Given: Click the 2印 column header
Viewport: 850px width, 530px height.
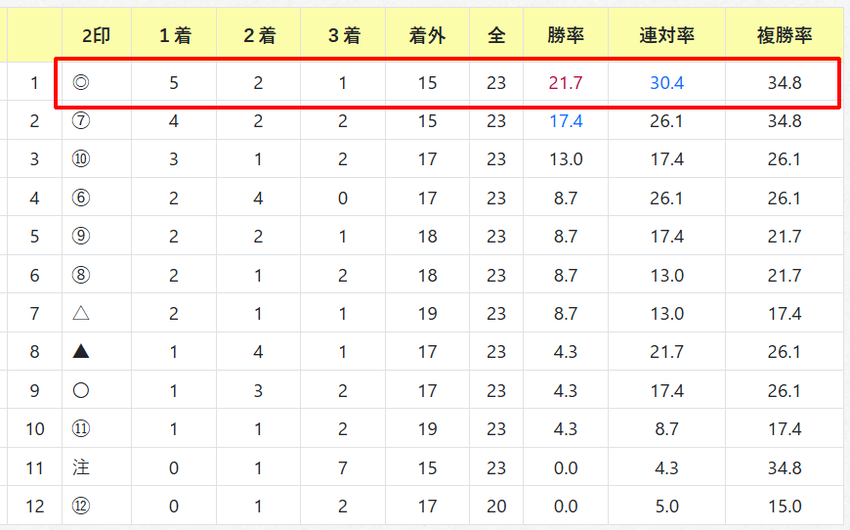Looking at the screenshot, I should [x=96, y=36].
